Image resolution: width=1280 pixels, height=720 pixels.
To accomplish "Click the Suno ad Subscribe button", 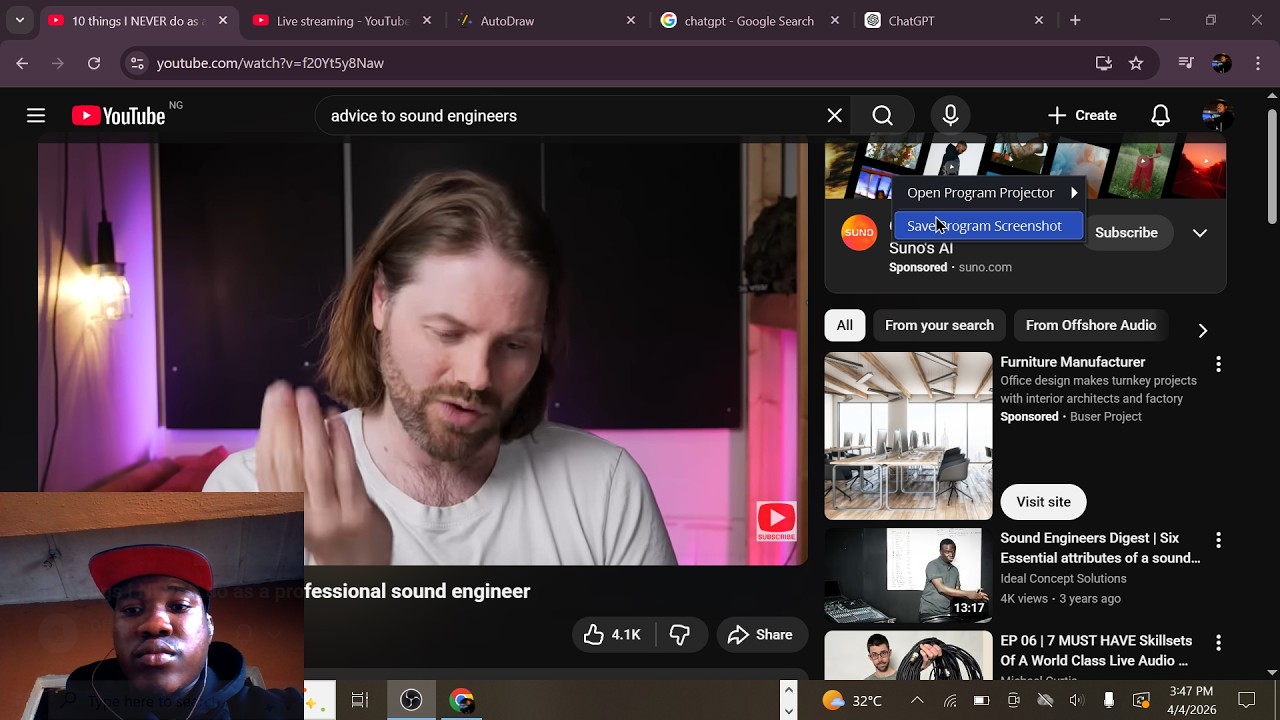I will [x=1126, y=233].
